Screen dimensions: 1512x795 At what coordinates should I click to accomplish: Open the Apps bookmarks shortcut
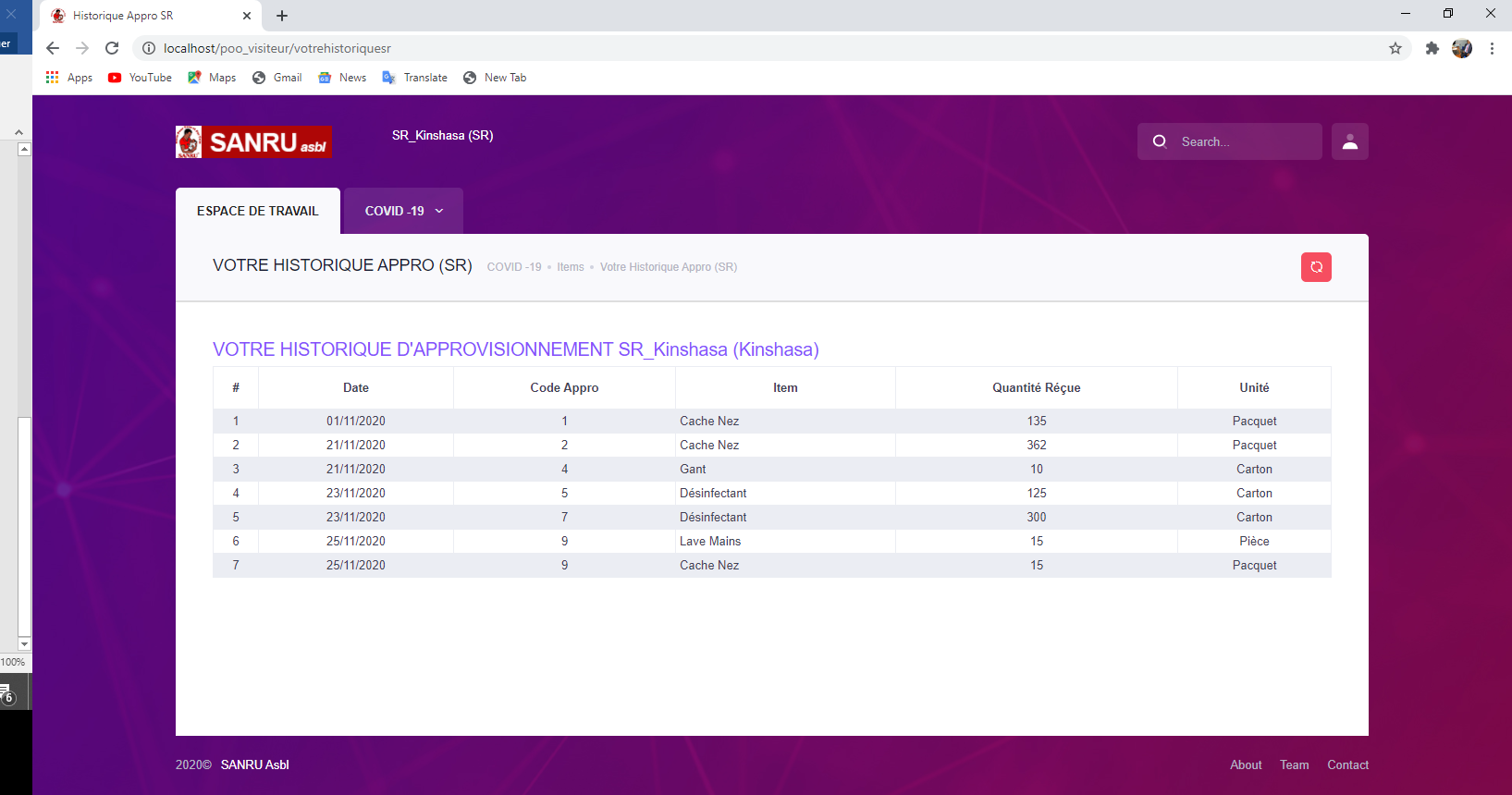click(x=69, y=78)
